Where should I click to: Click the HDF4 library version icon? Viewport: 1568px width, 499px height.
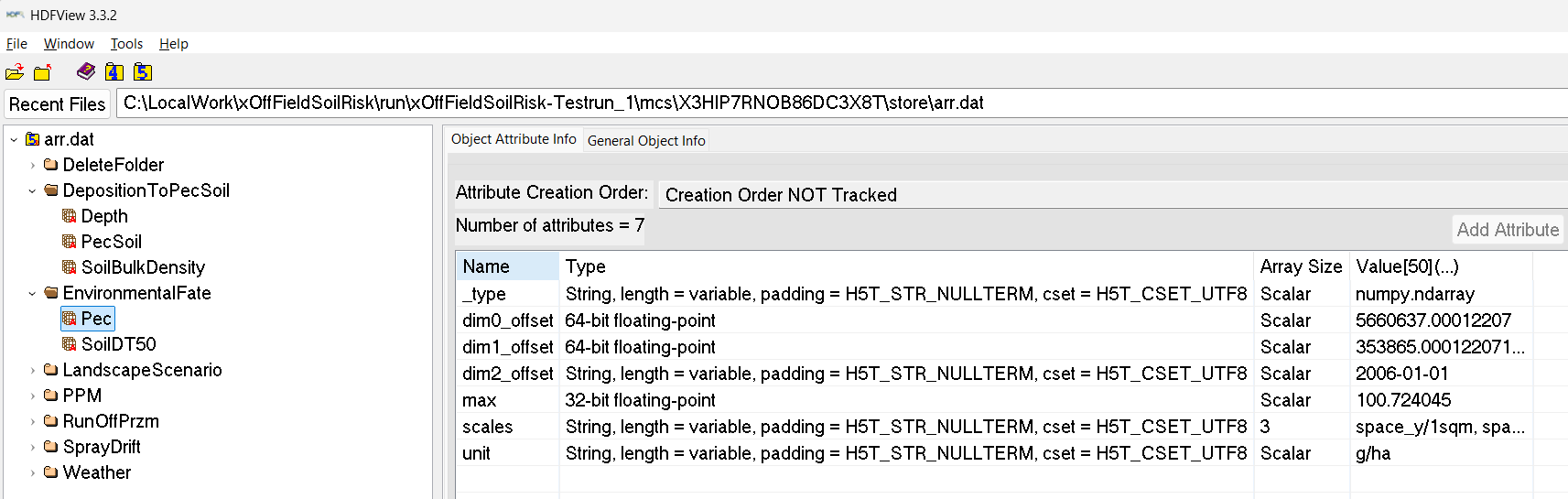(114, 71)
